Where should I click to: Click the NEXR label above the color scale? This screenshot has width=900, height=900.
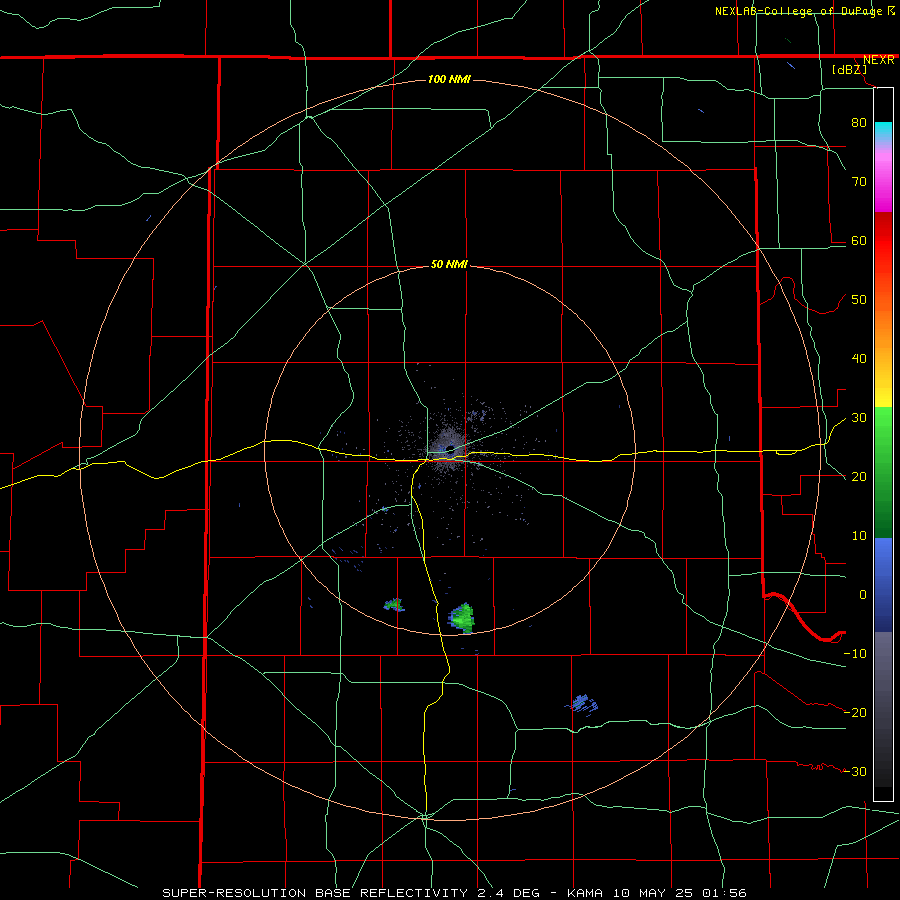pyautogui.click(x=879, y=60)
